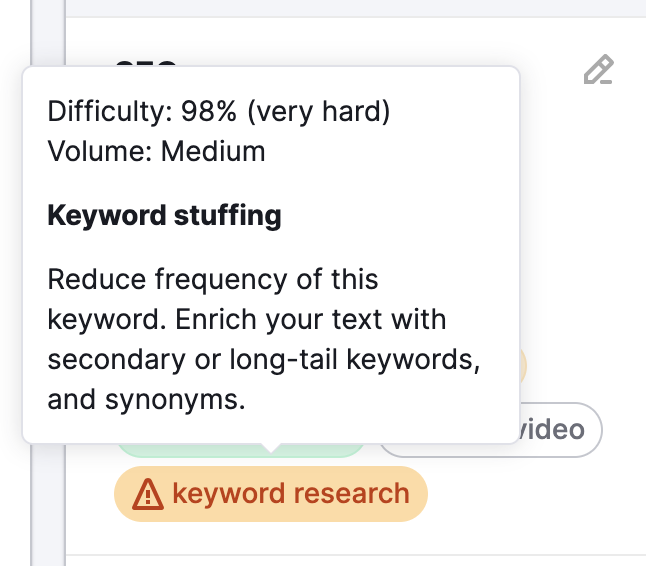Click the tooltip's small pointer arrow

click(271, 449)
